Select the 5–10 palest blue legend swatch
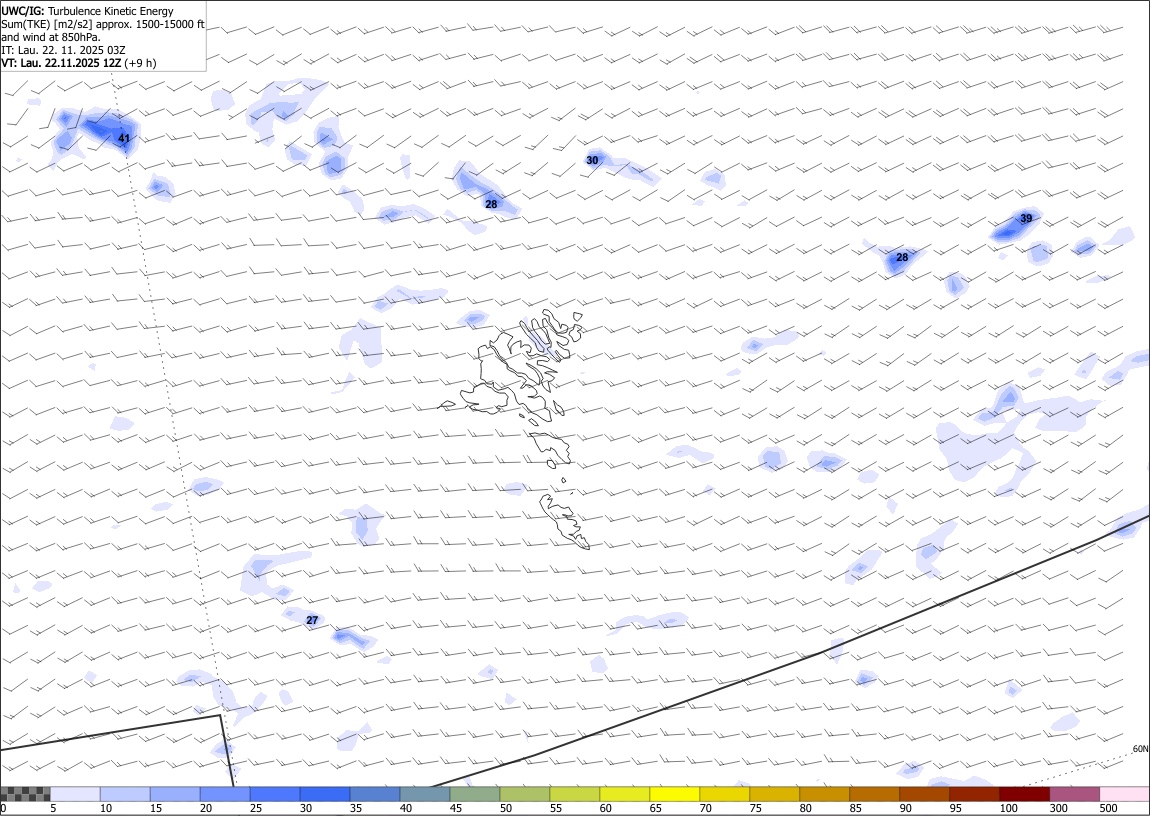The width and height of the screenshot is (1150, 816). tap(76, 794)
